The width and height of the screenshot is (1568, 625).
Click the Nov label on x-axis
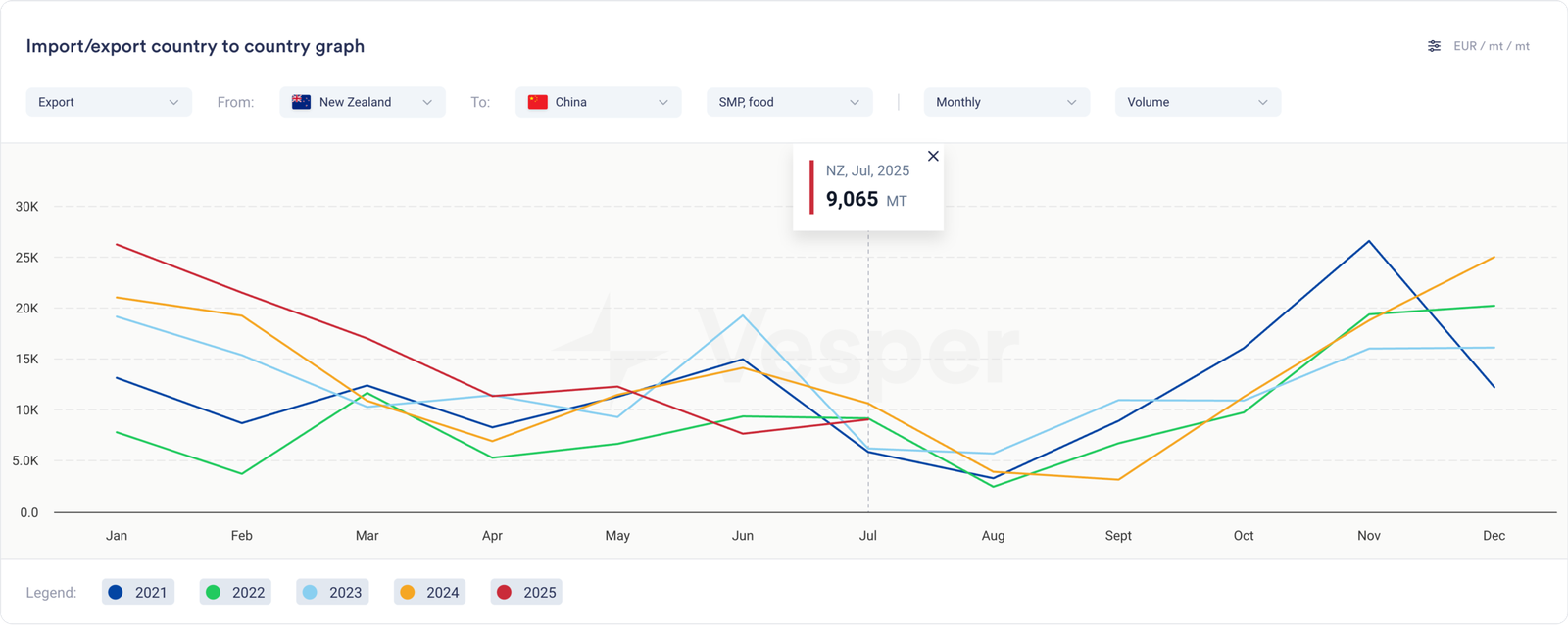click(x=1368, y=536)
